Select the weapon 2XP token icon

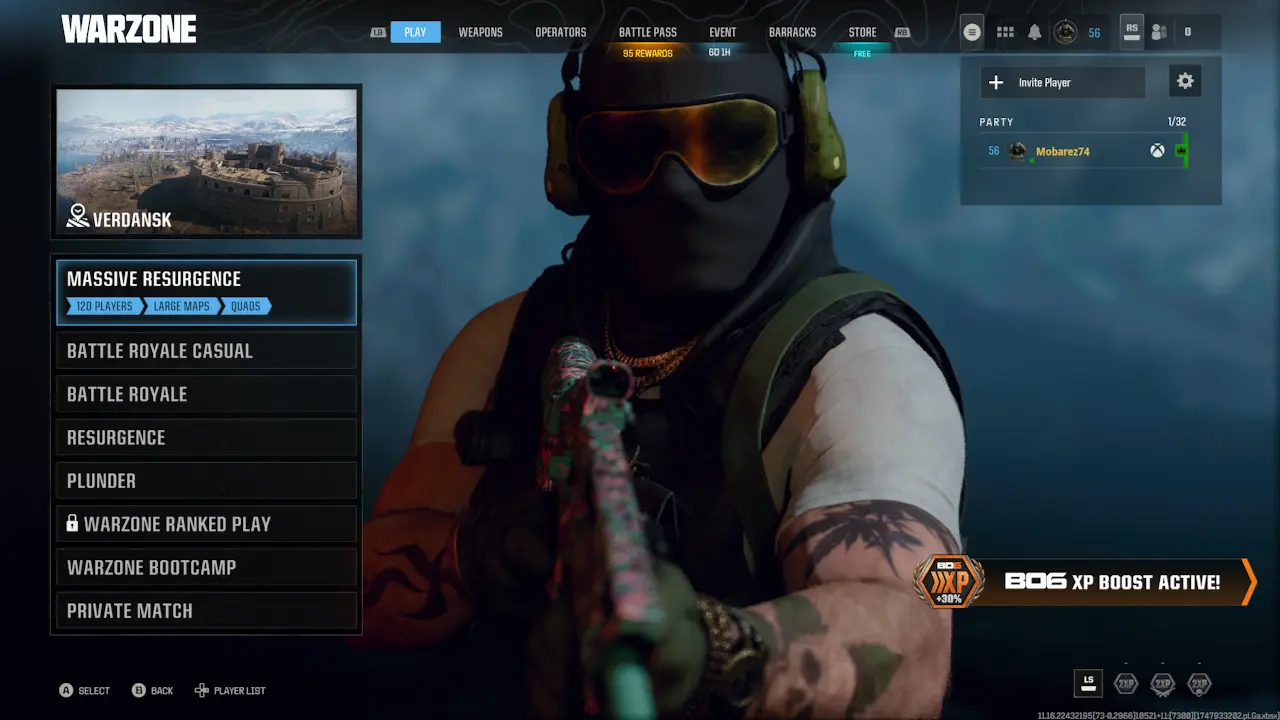[x=1162, y=684]
